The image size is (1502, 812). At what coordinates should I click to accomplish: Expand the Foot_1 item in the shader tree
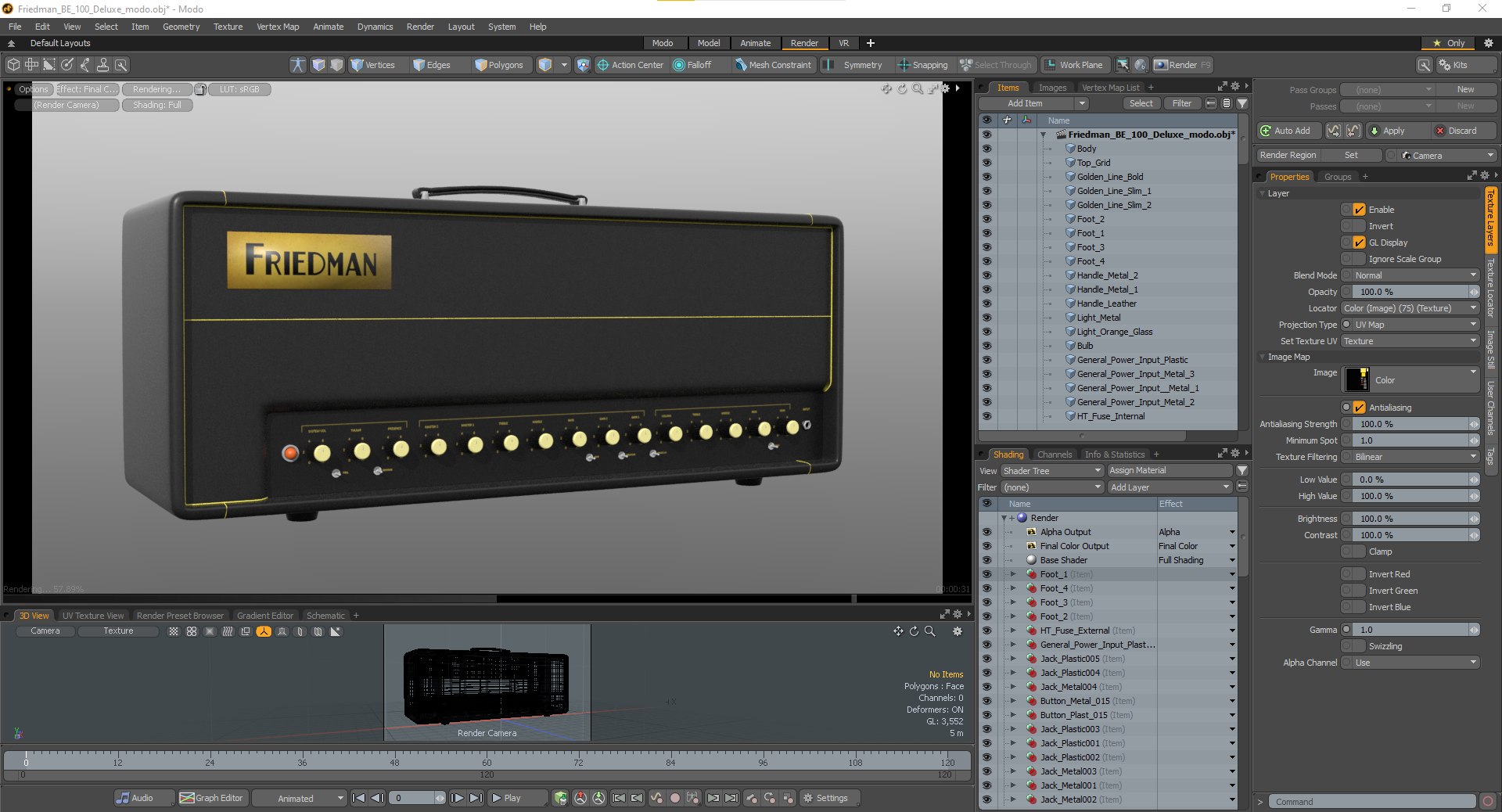click(x=1013, y=574)
